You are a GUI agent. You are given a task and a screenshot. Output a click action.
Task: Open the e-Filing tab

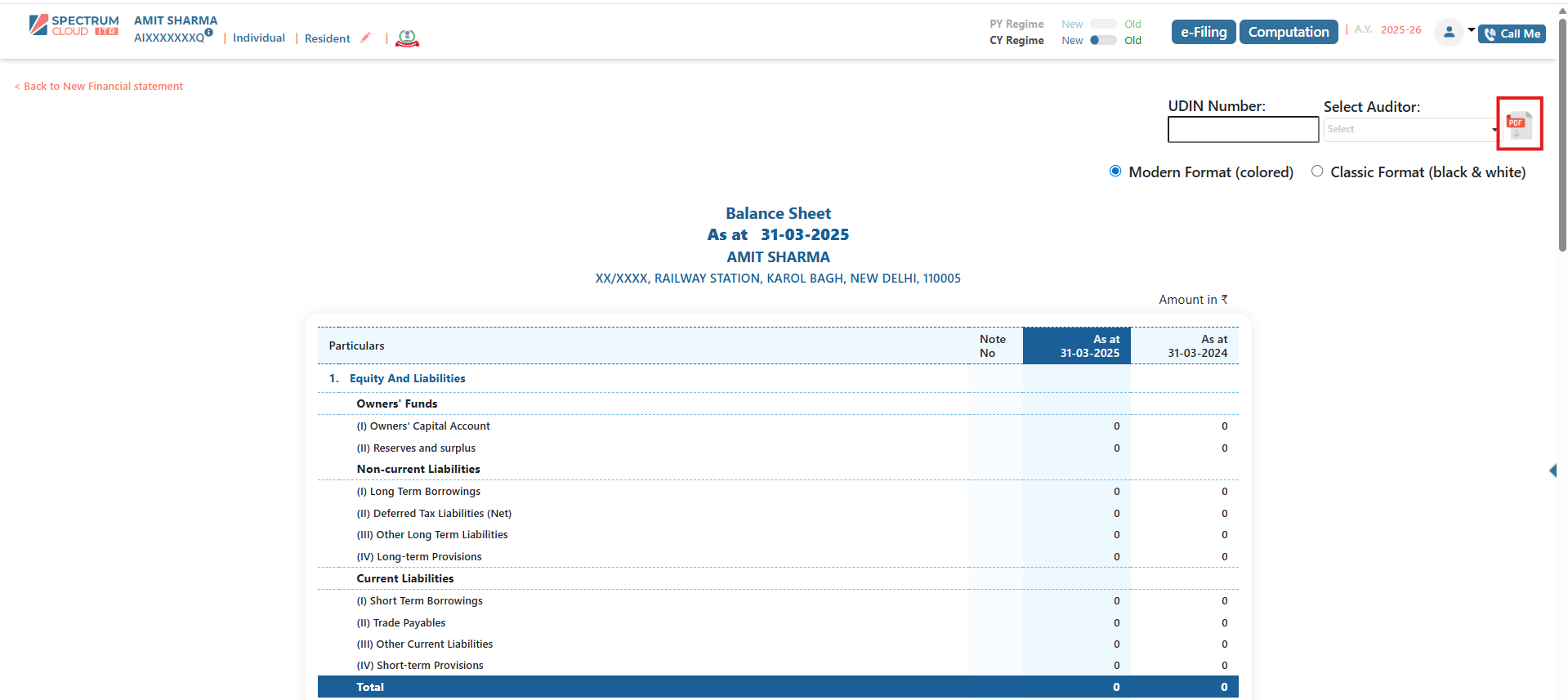click(1204, 32)
